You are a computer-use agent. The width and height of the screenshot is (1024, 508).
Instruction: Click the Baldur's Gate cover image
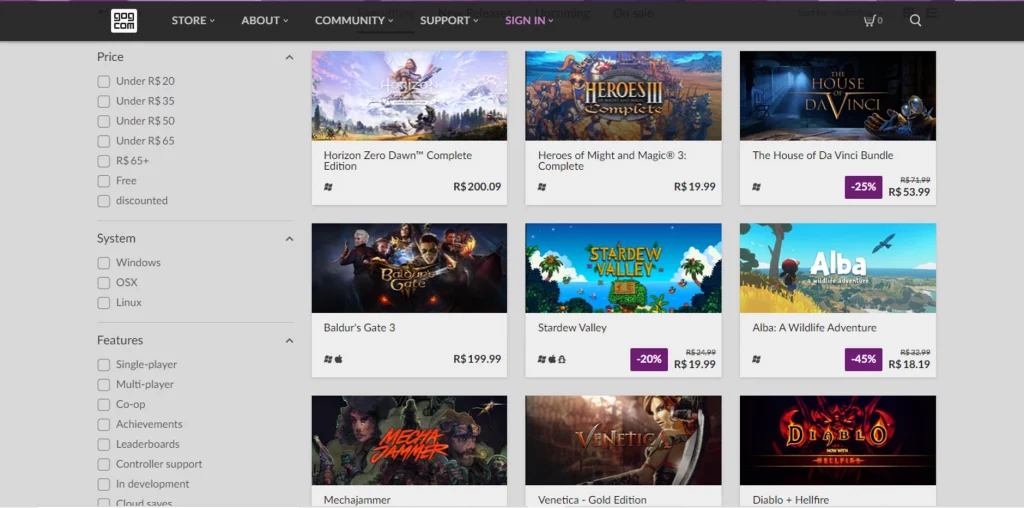[x=409, y=268]
